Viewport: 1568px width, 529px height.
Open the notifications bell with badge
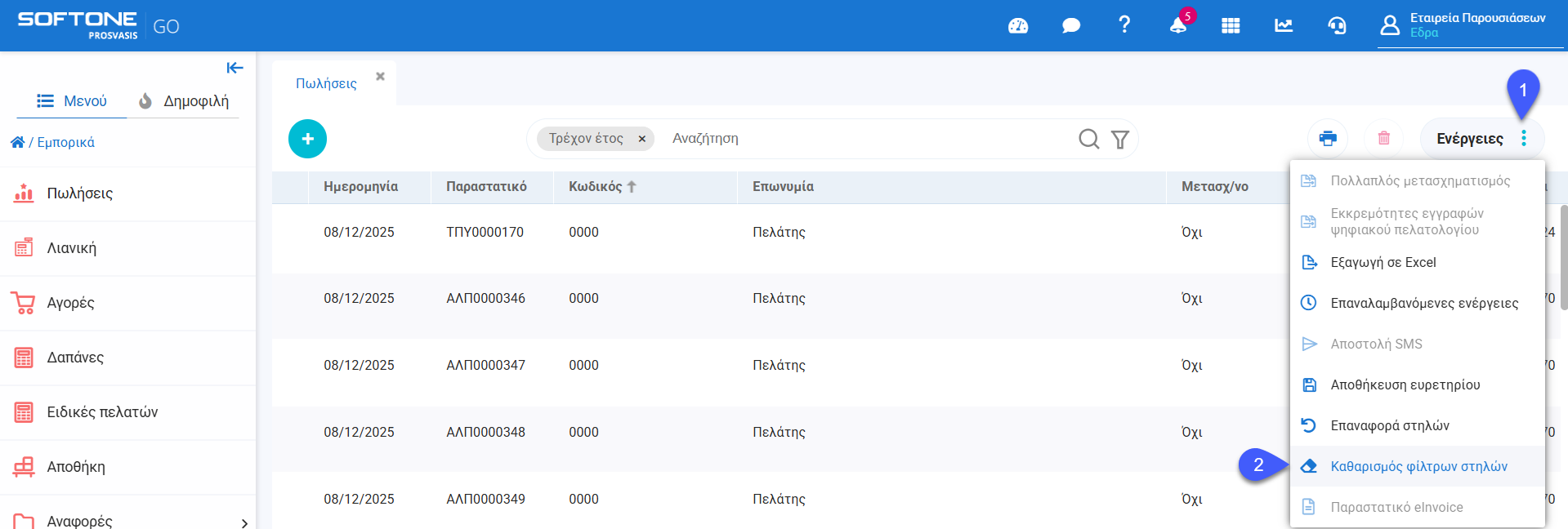(1178, 25)
